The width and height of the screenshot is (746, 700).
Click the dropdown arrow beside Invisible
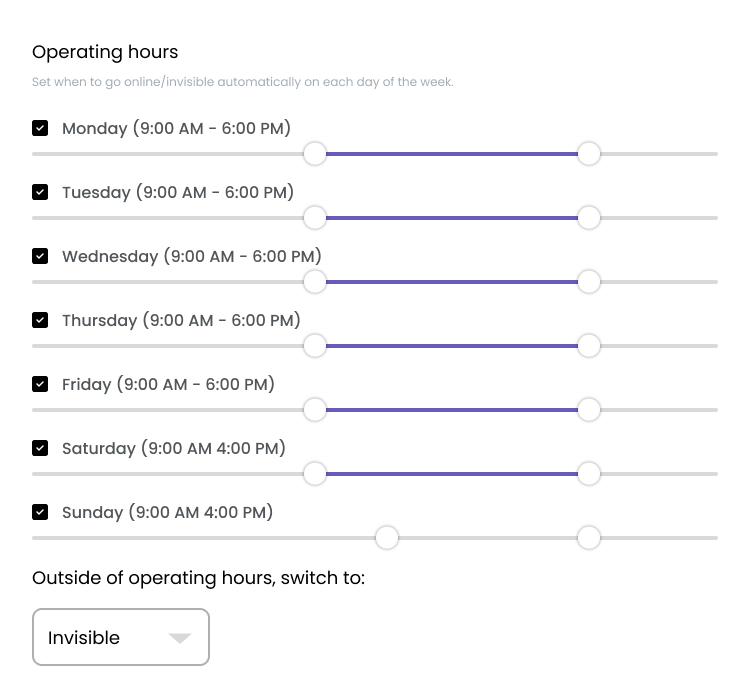[179, 638]
